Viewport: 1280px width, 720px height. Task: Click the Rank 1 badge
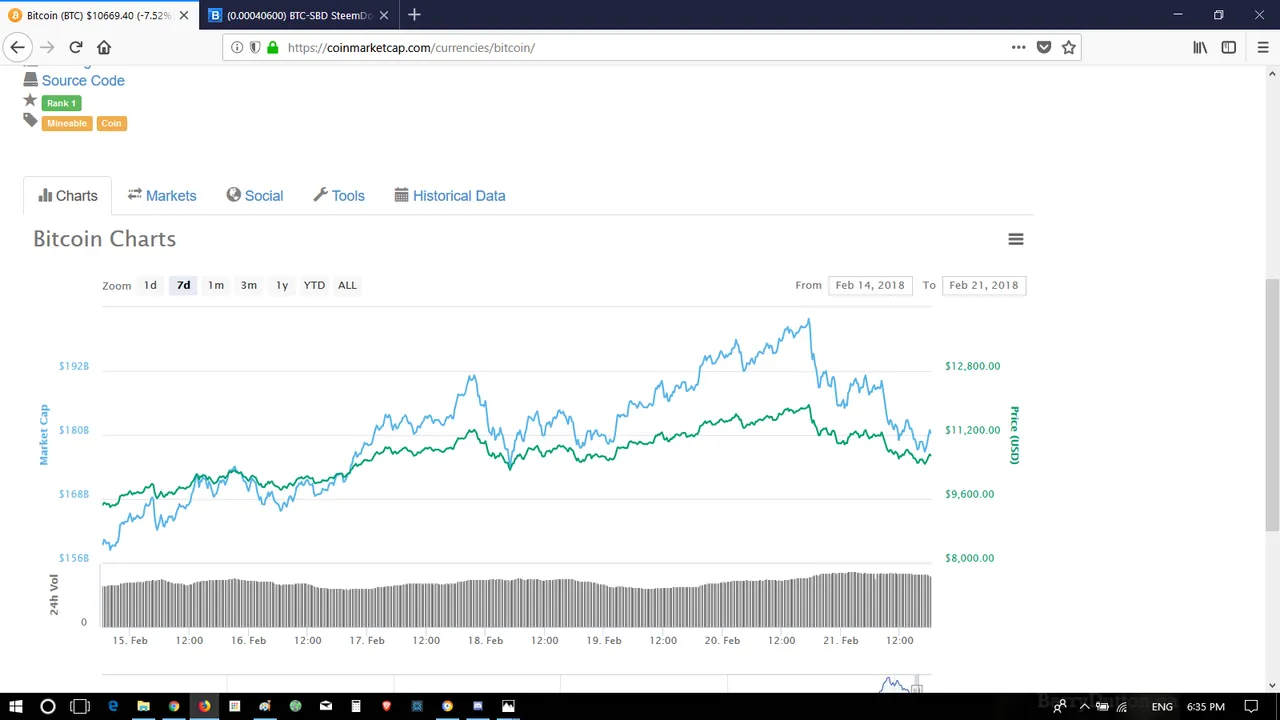(61, 103)
